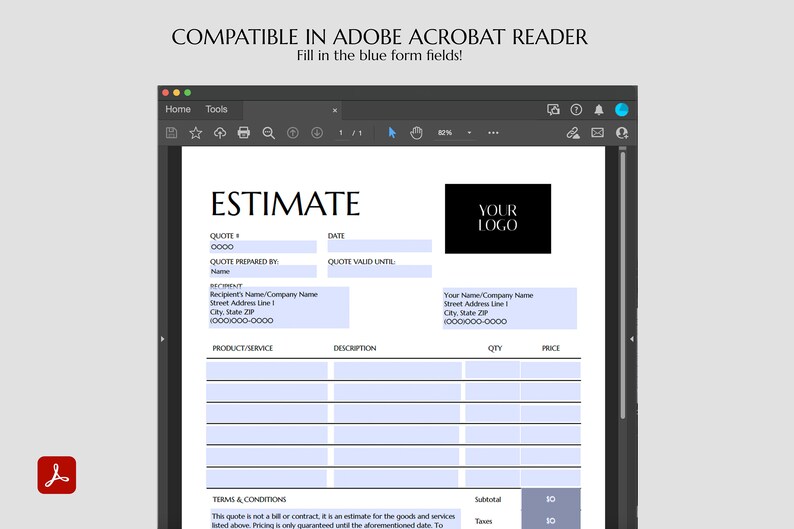Click first row QTY field
The width and height of the screenshot is (794, 529).
[492, 370]
